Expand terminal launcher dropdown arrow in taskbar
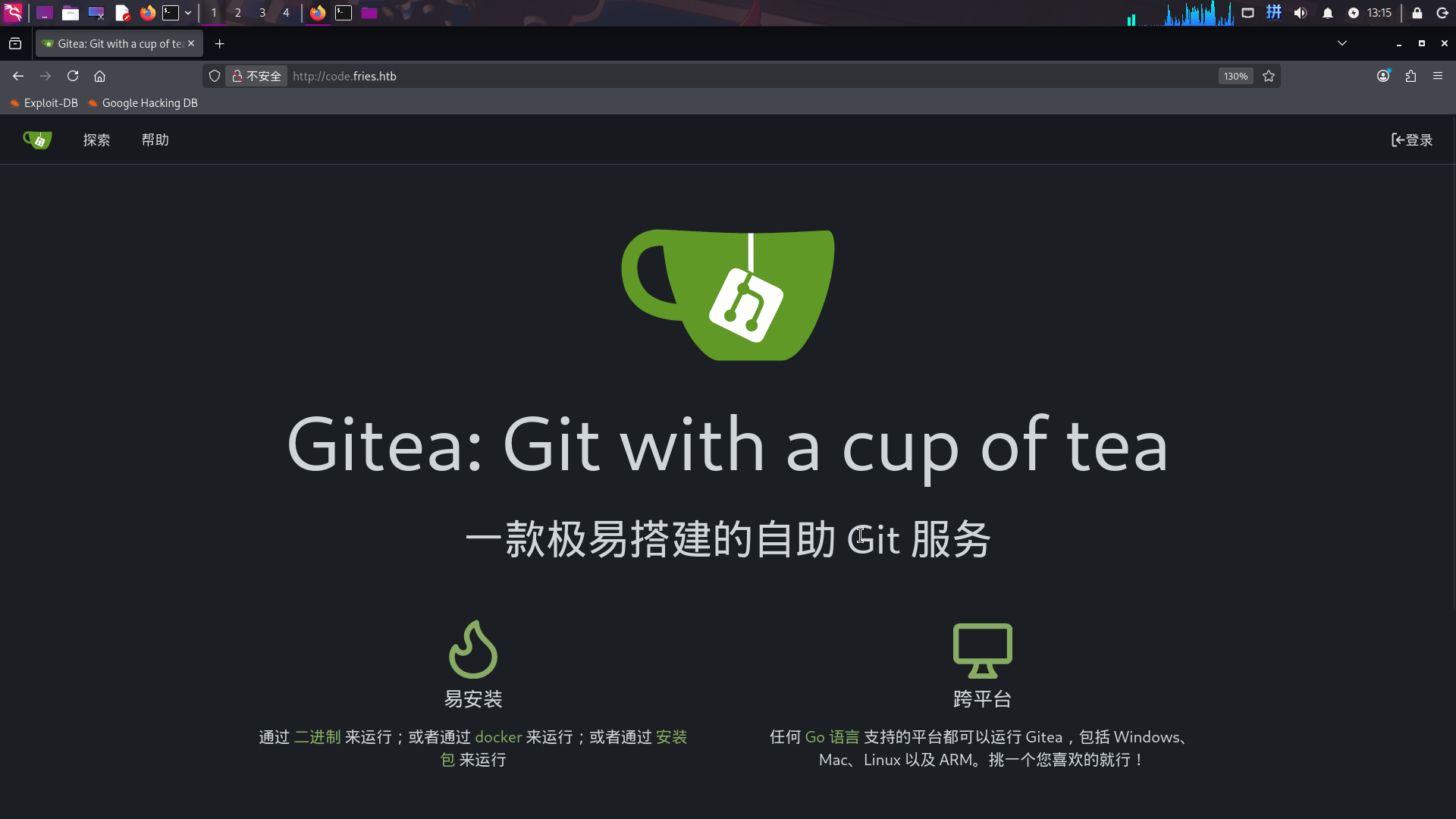 (x=188, y=13)
